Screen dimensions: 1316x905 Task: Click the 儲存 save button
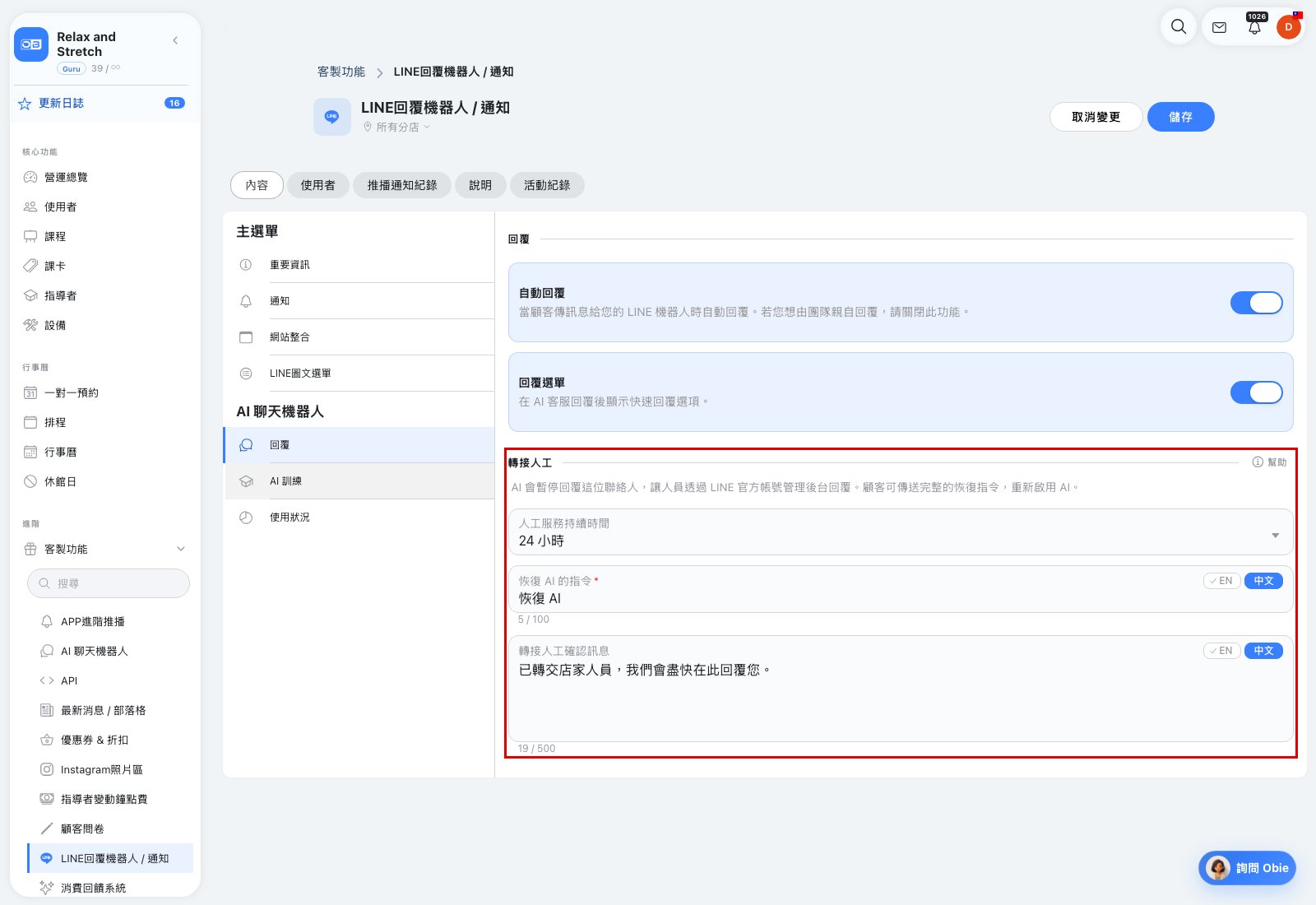1180,117
